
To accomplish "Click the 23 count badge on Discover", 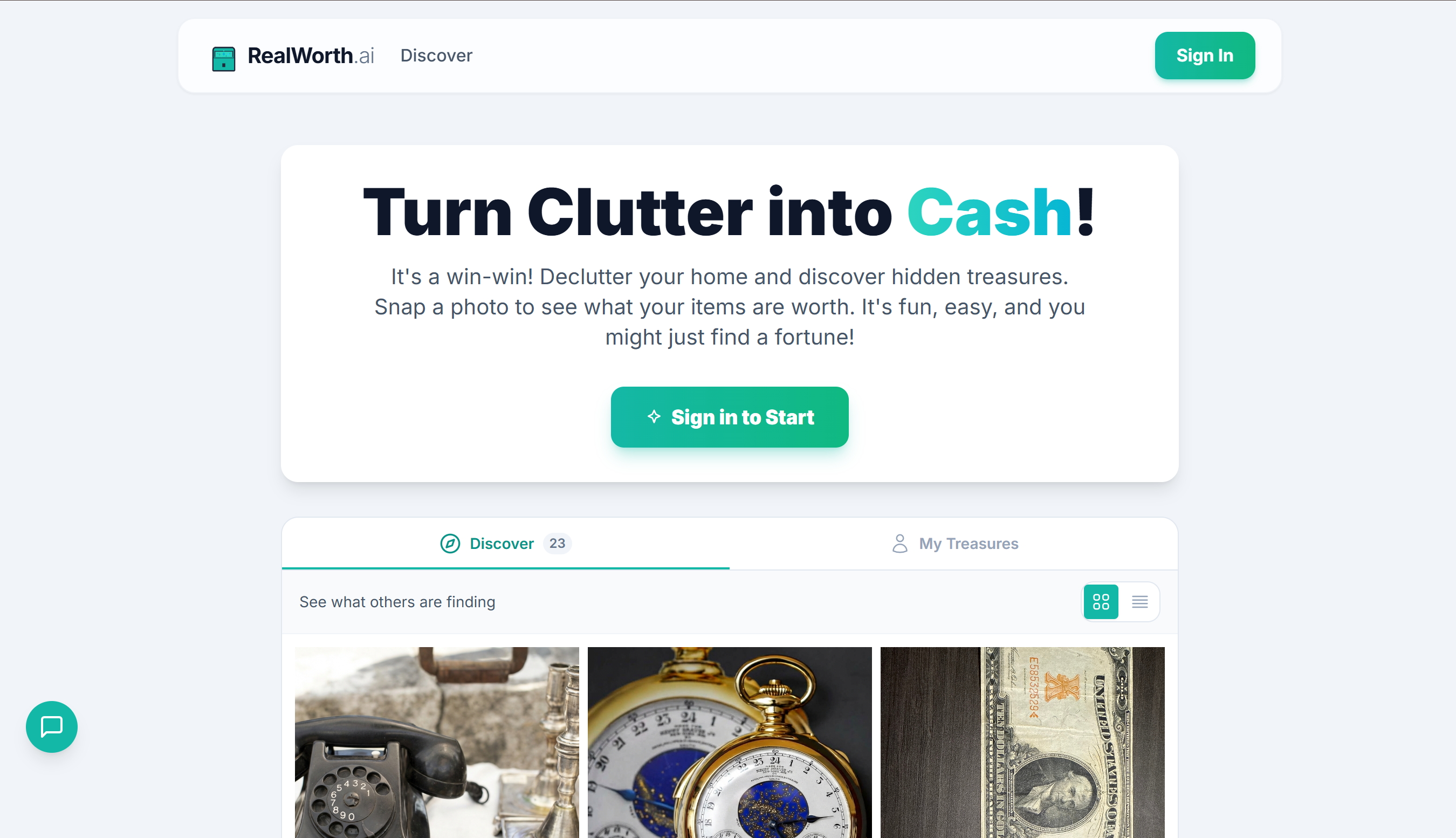I will pyautogui.click(x=557, y=544).
